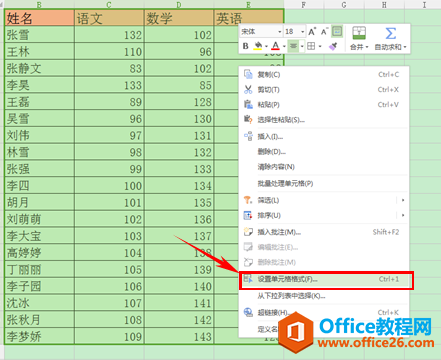Click the merge cells icon
The height and width of the screenshot is (360, 441).
coord(359,33)
